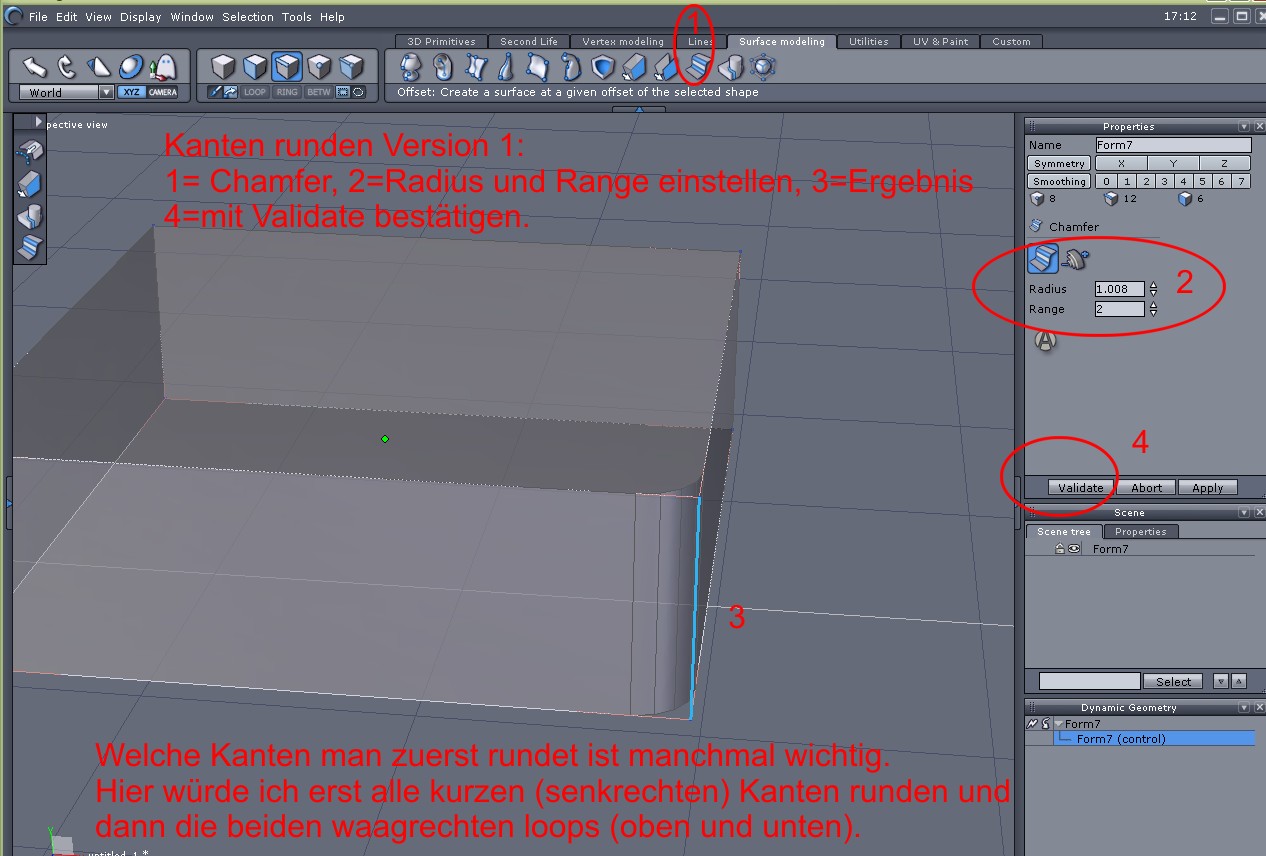Open the Scene tree tab
1266x856 pixels.
coord(1063,531)
